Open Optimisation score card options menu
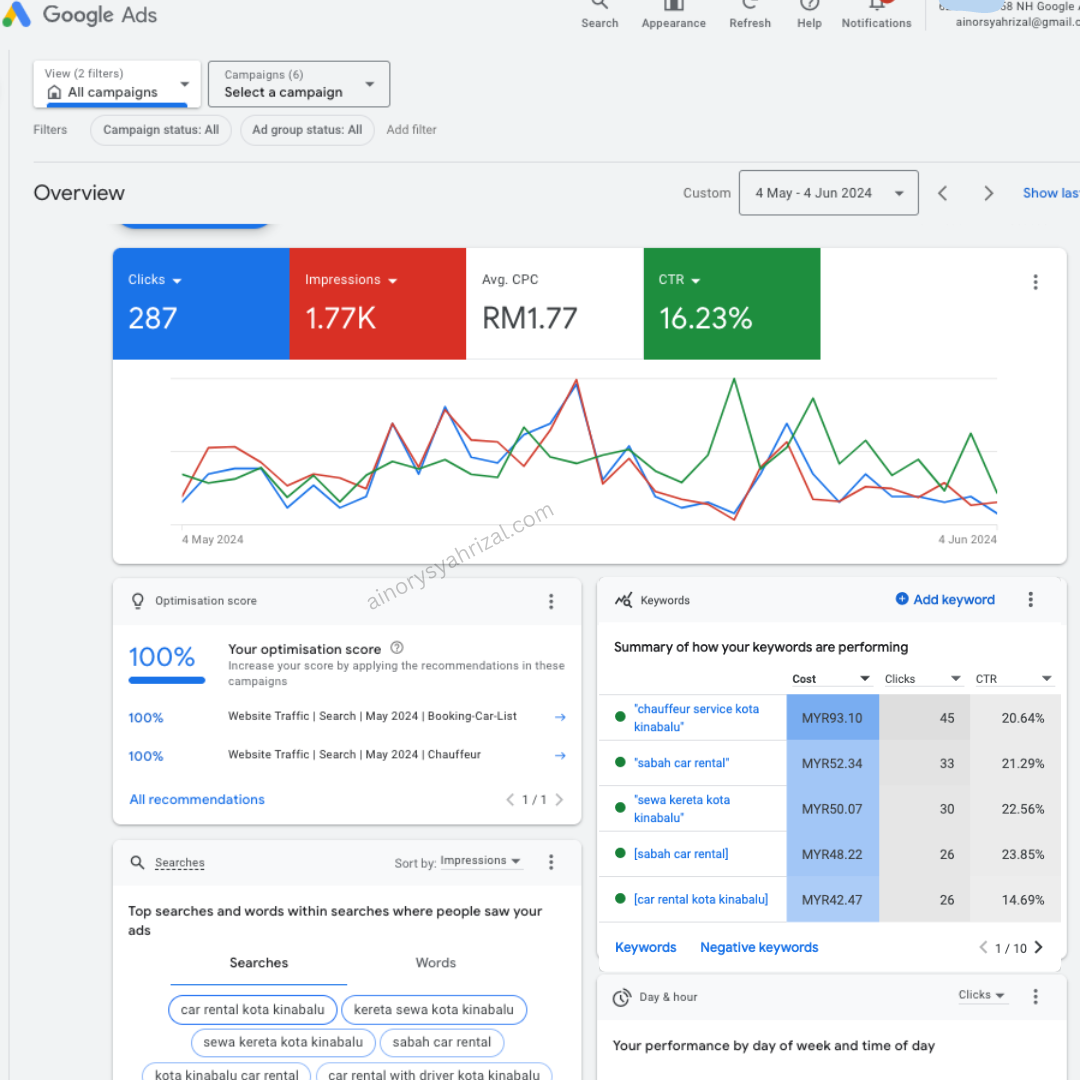Viewport: 1080px width, 1080px height. [x=550, y=601]
